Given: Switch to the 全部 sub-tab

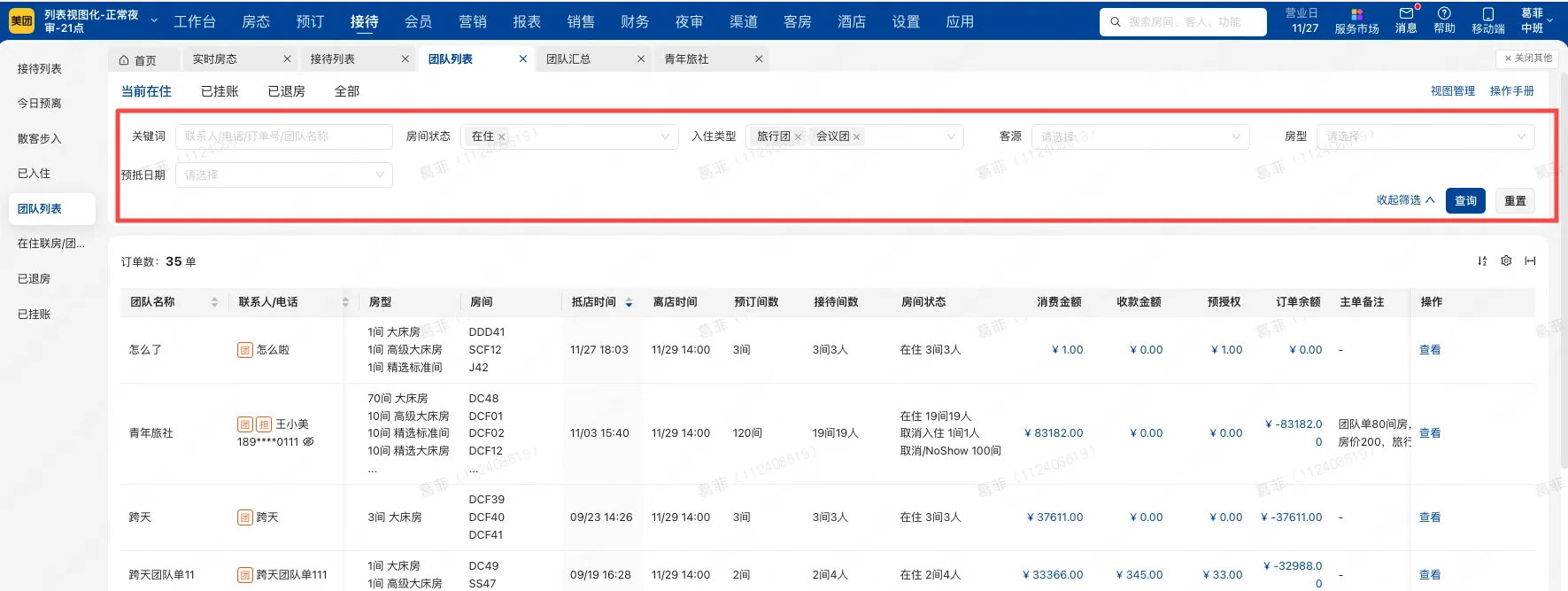Looking at the screenshot, I should pos(347,91).
